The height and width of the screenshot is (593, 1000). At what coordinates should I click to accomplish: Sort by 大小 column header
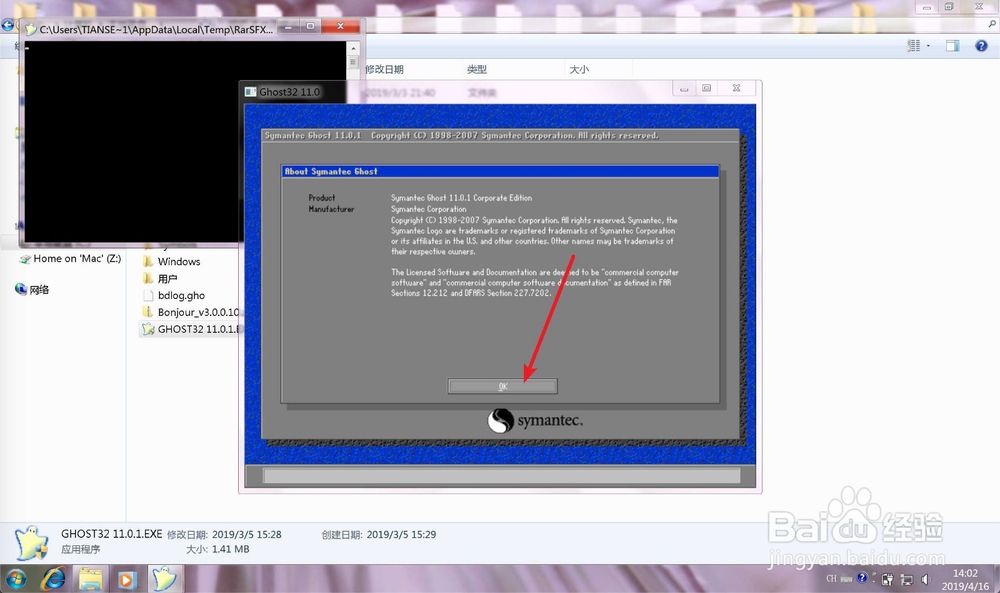(579, 70)
